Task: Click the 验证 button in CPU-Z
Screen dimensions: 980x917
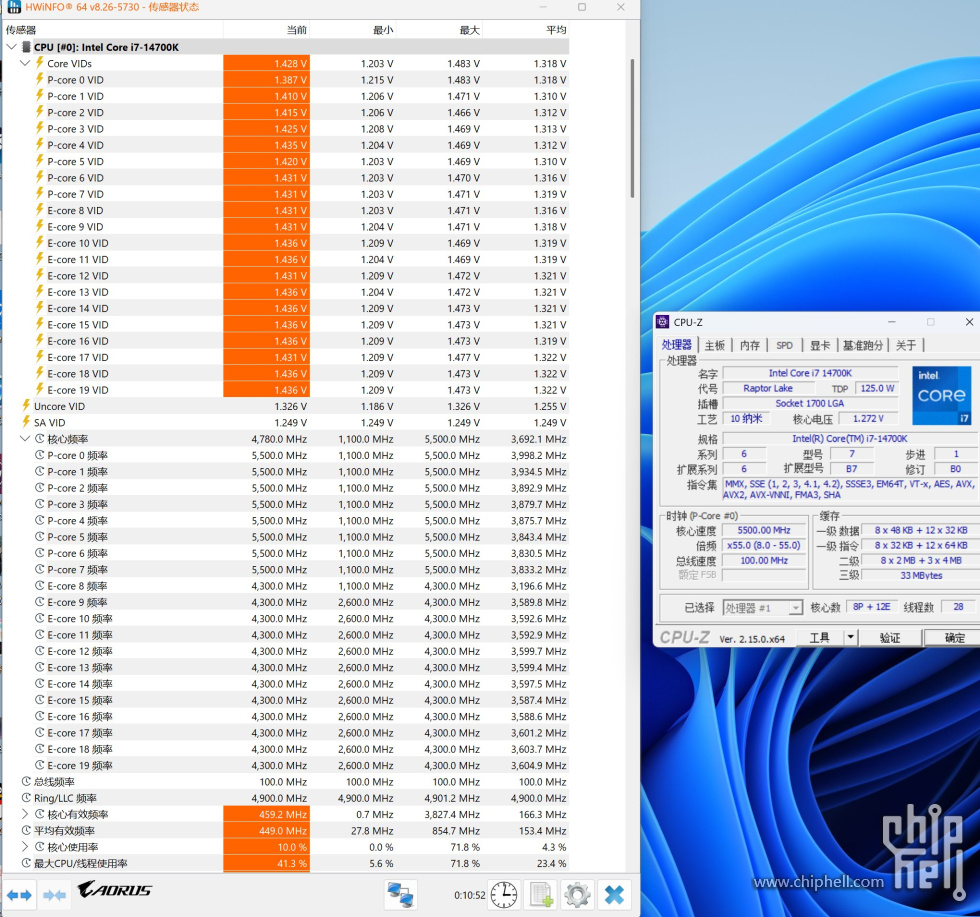Action: point(889,638)
